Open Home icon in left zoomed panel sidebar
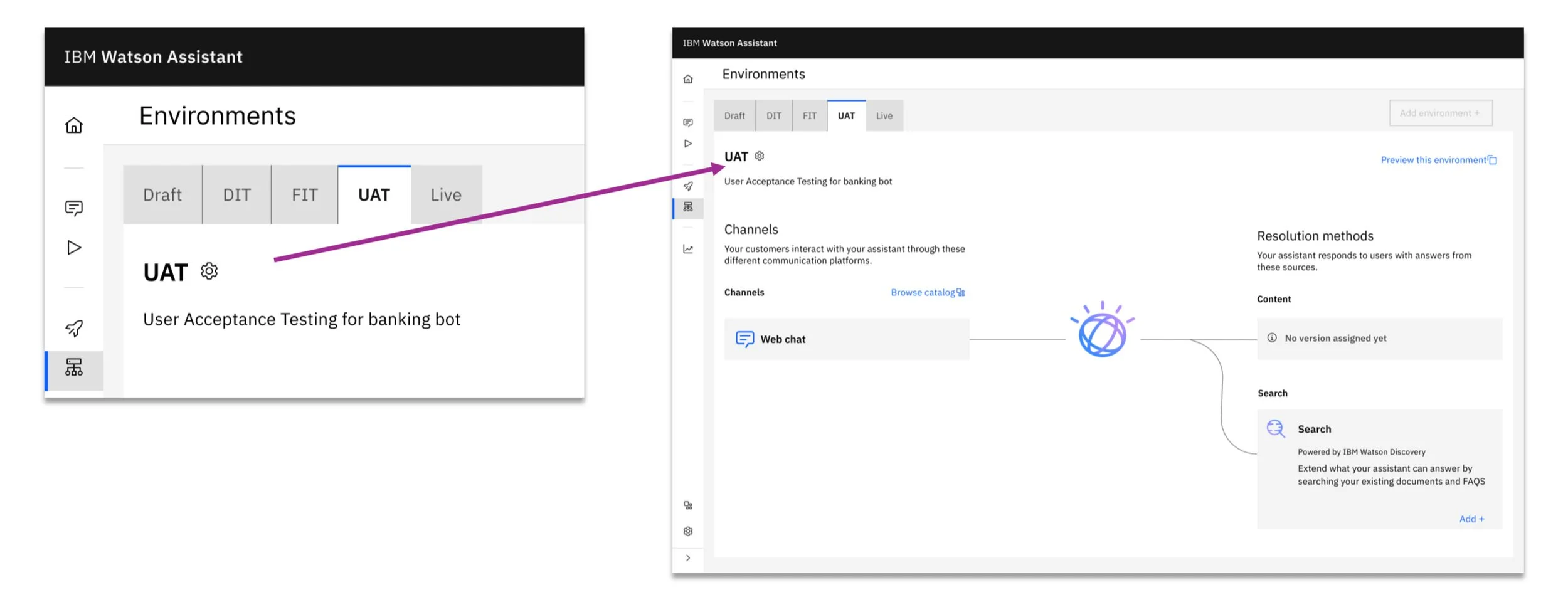The image size is (1568, 607). coord(74,125)
